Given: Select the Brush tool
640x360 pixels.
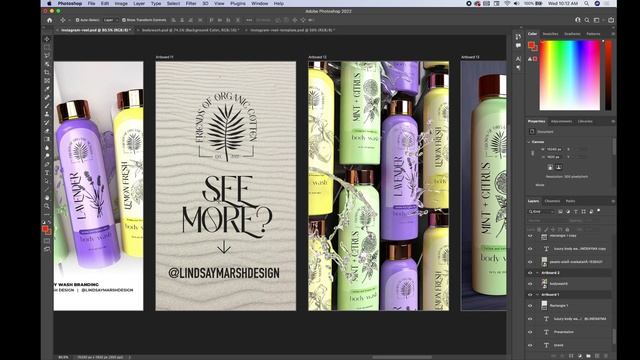Looking at the screenshot, I should pyautogui.click(x=47, y=106).
